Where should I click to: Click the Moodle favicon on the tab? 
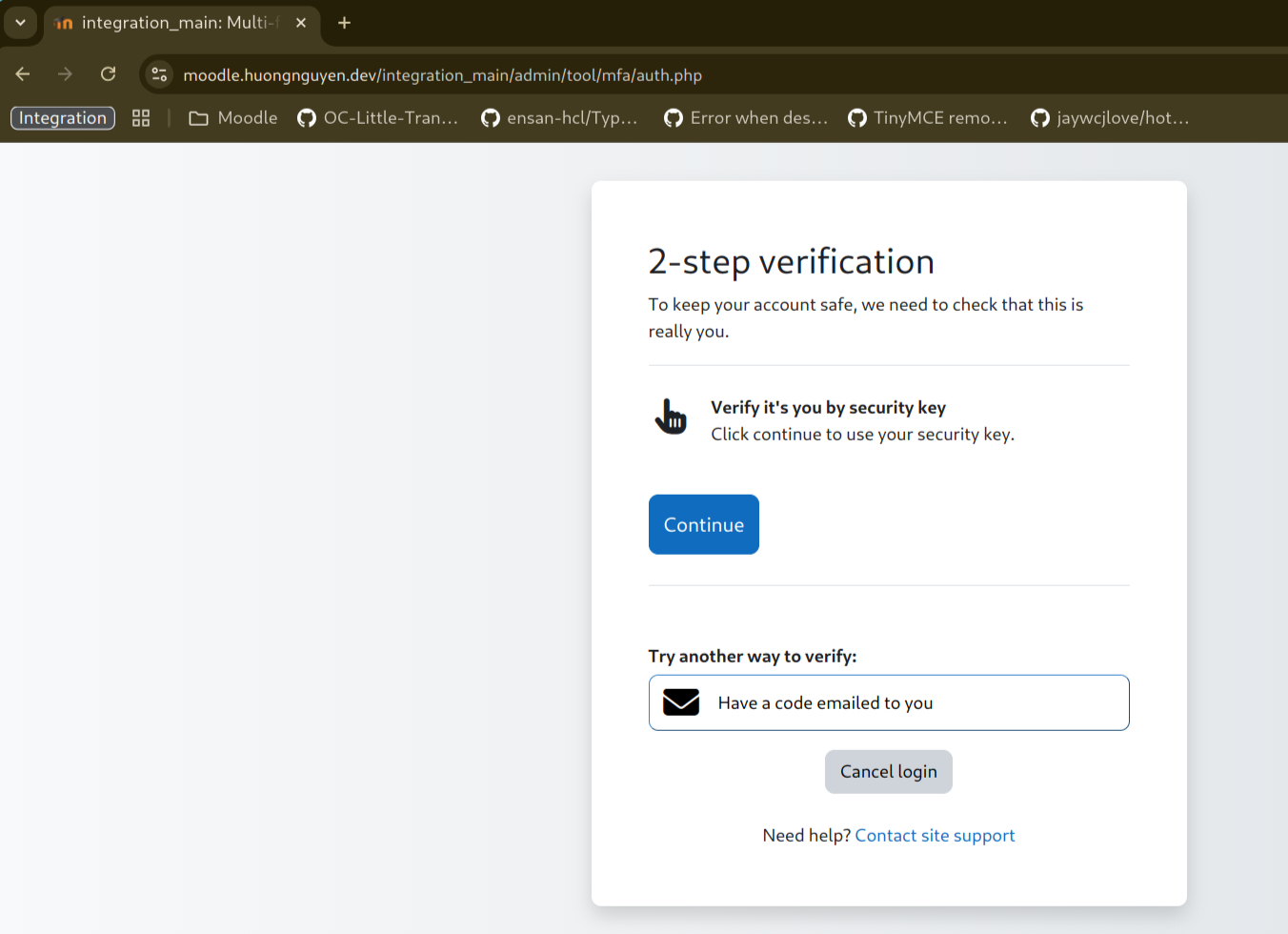click(64, 23)
